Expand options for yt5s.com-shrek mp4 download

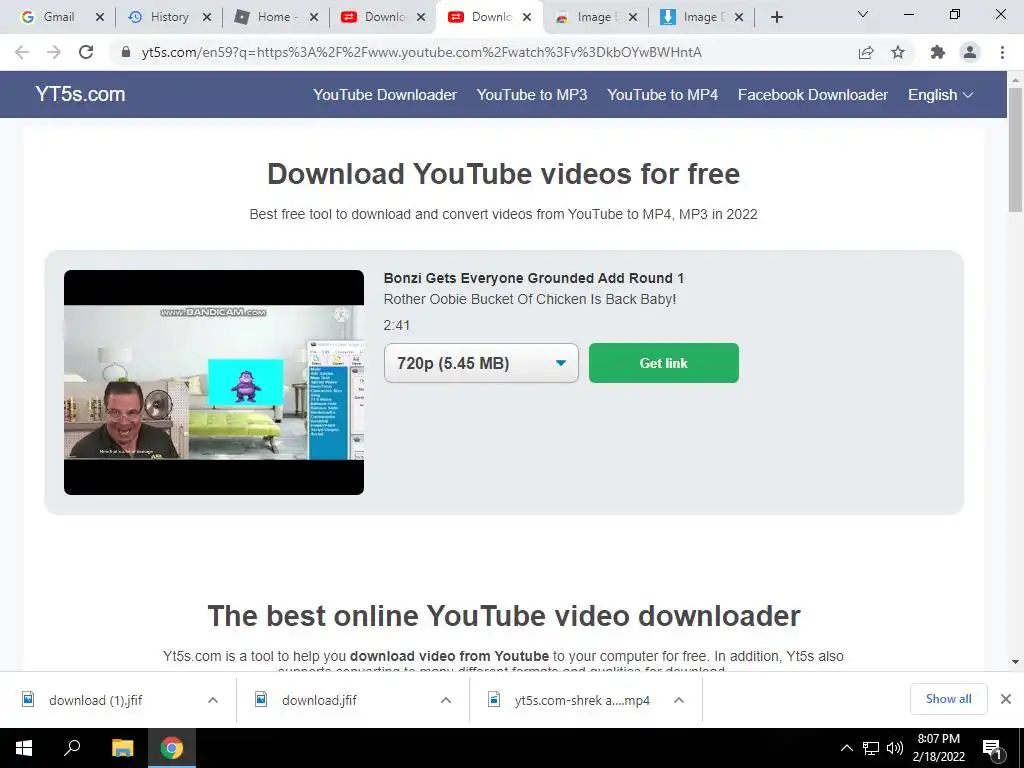(679, 700)
